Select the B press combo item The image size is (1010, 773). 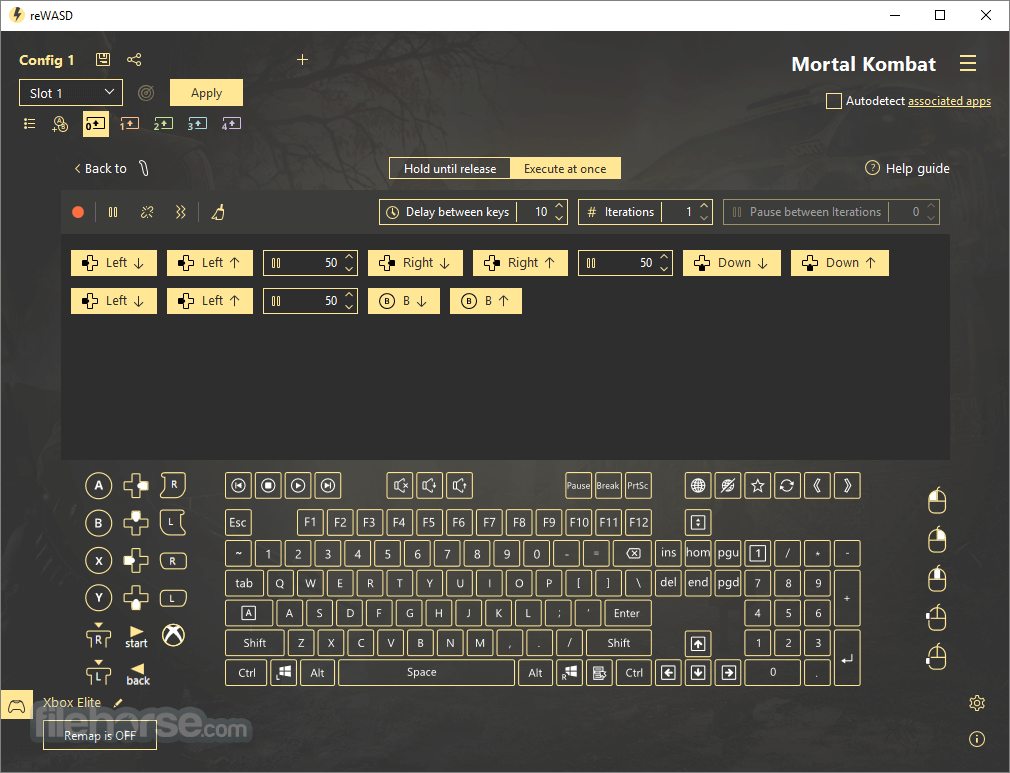pos(404,301)
